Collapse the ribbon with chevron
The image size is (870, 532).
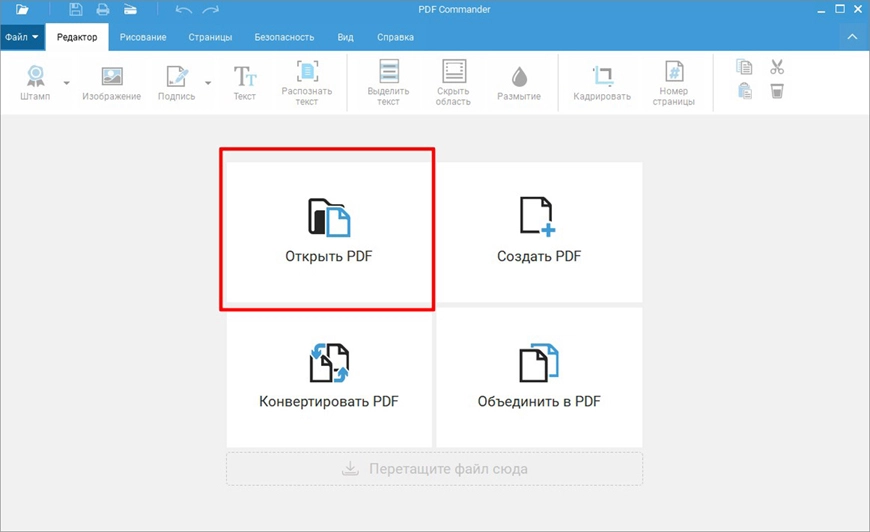pos(852,37)
